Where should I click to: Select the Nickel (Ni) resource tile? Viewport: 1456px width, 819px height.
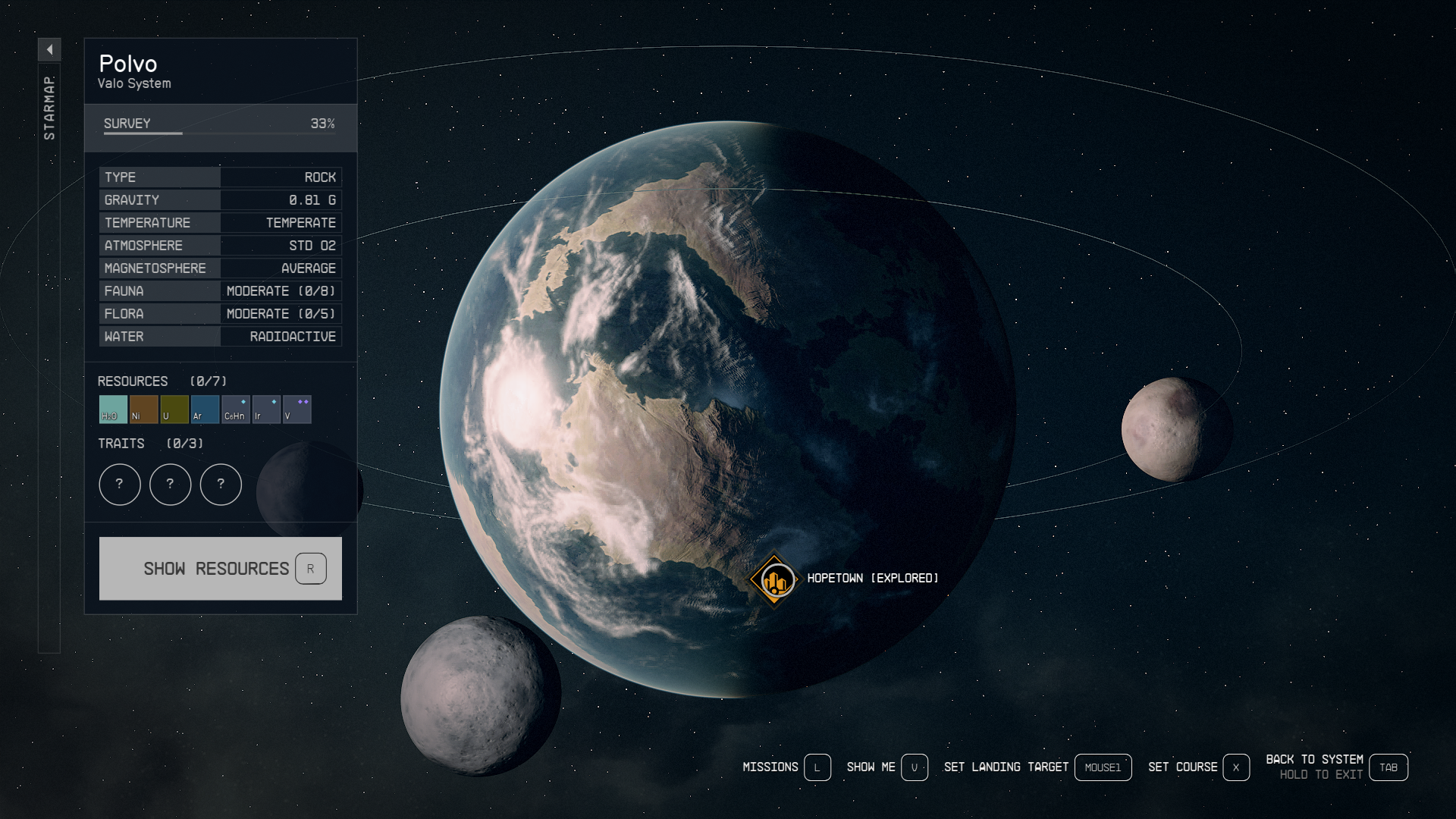[143, 409]
